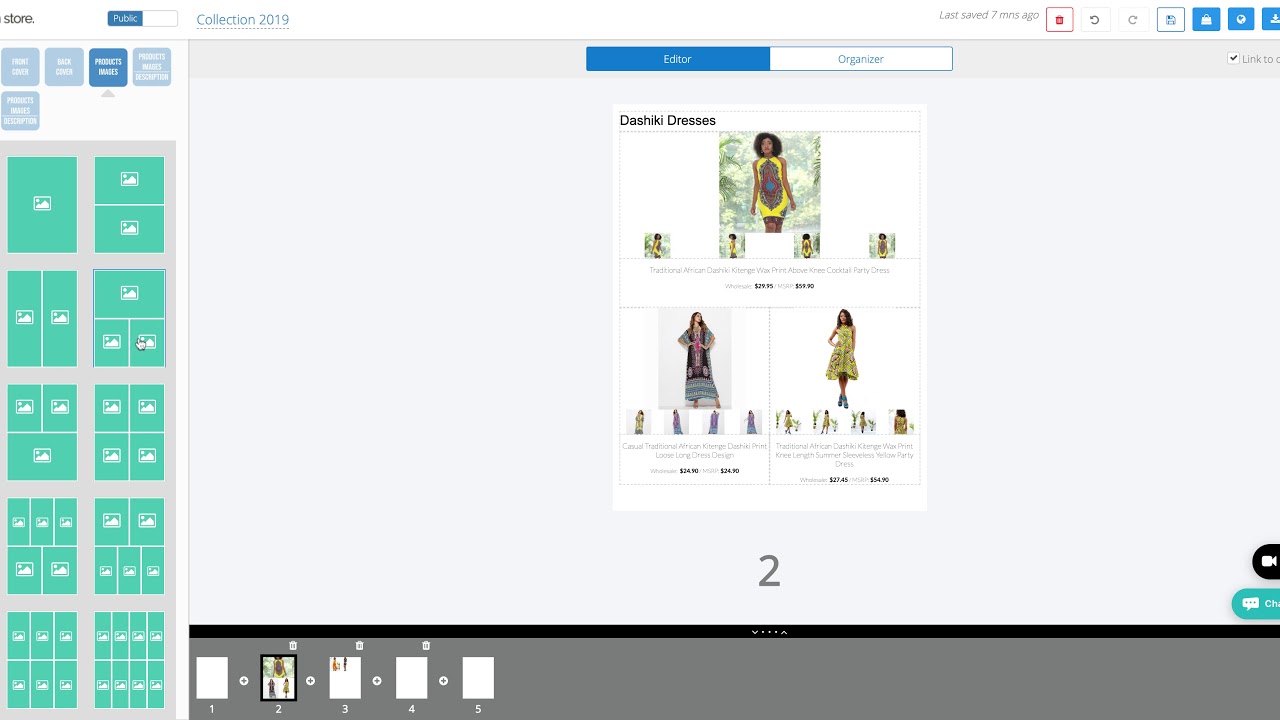The width and height of the screenshot is (1280, 720).
Task: Choose the two-top one-bottom layout
Action: 42,432
